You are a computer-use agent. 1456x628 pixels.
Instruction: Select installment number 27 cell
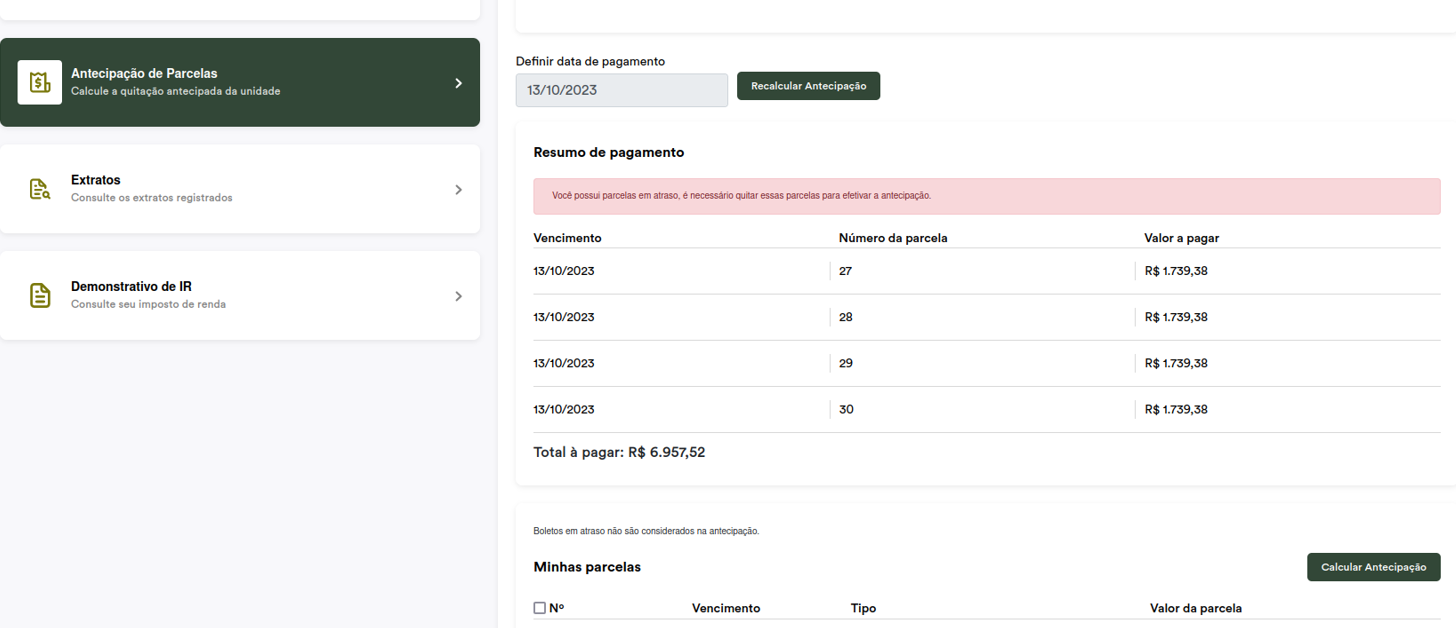846,271
